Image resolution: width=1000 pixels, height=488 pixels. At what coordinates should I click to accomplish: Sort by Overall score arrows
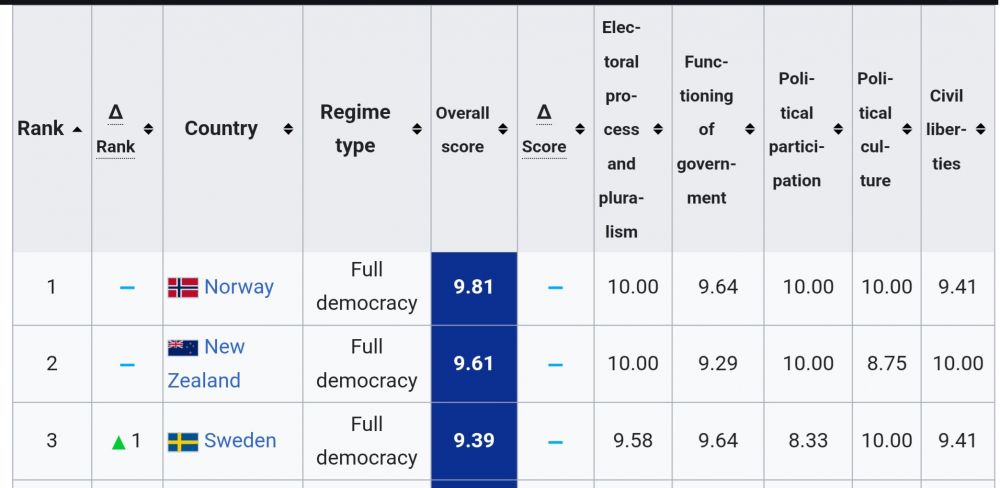tap(503, 129)
